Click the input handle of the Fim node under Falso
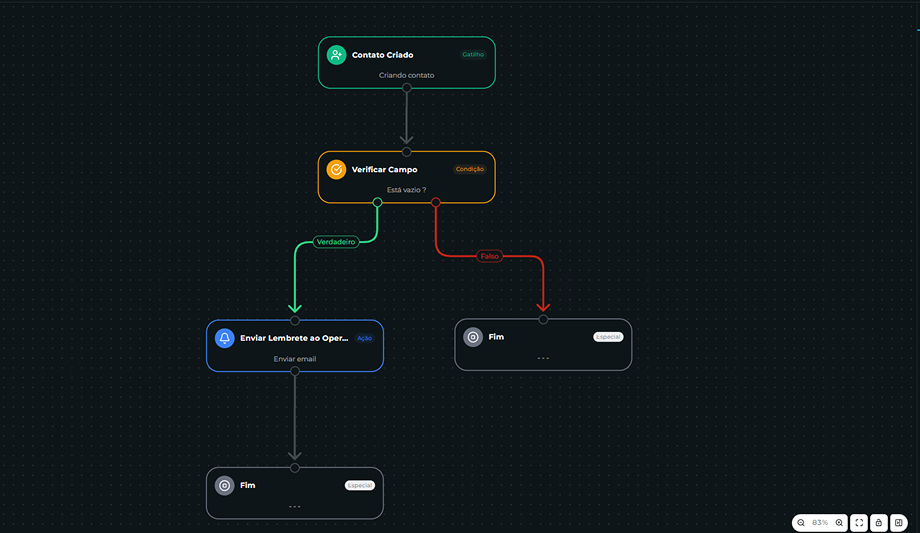The width and height of the screenshot is (920, 533). tap(543, 319)
